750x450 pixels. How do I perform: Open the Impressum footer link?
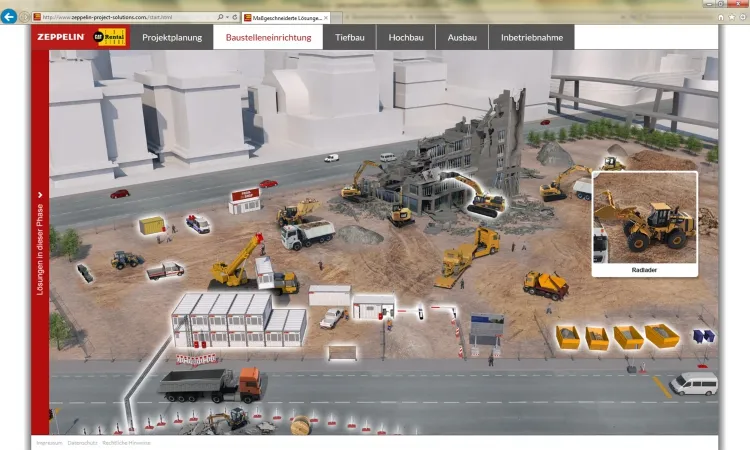point(49,442)
